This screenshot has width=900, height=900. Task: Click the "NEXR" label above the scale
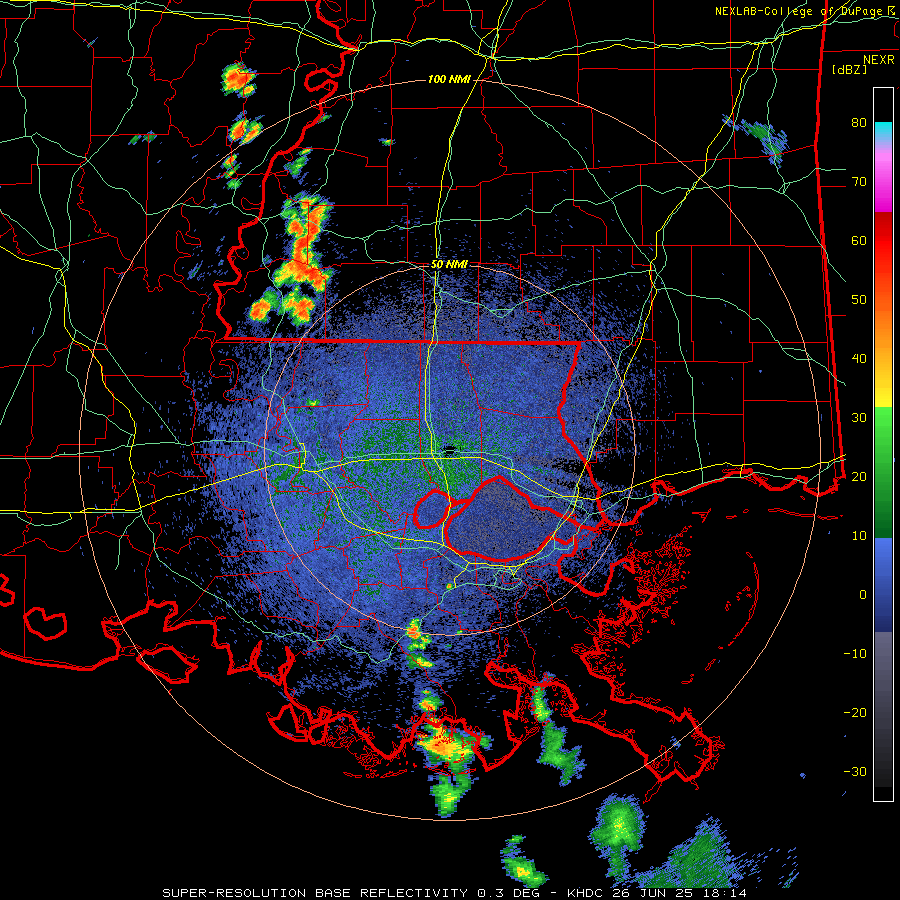tap(878, 60)
